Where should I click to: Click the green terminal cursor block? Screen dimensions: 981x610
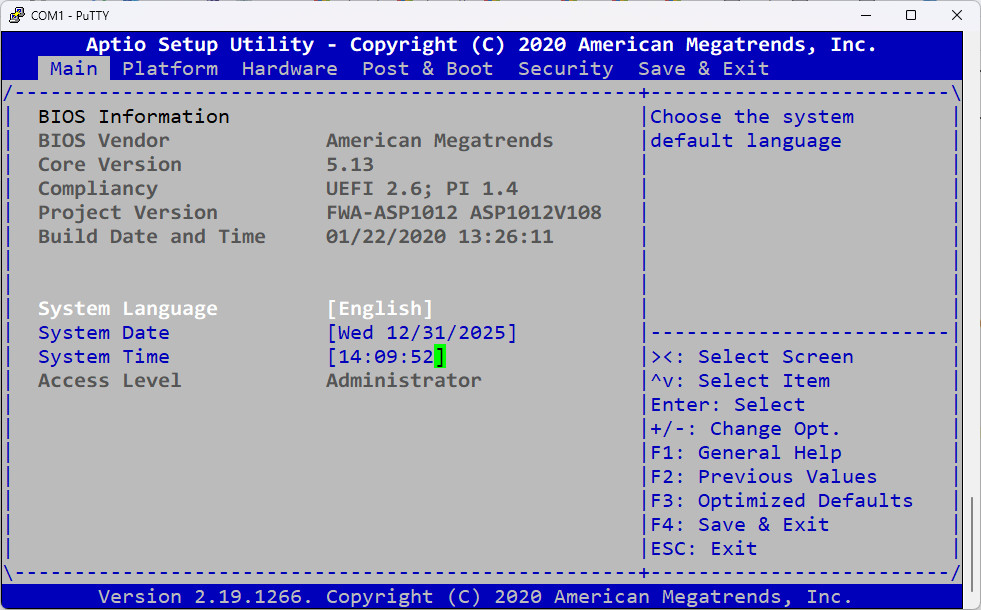click(440, 357)
